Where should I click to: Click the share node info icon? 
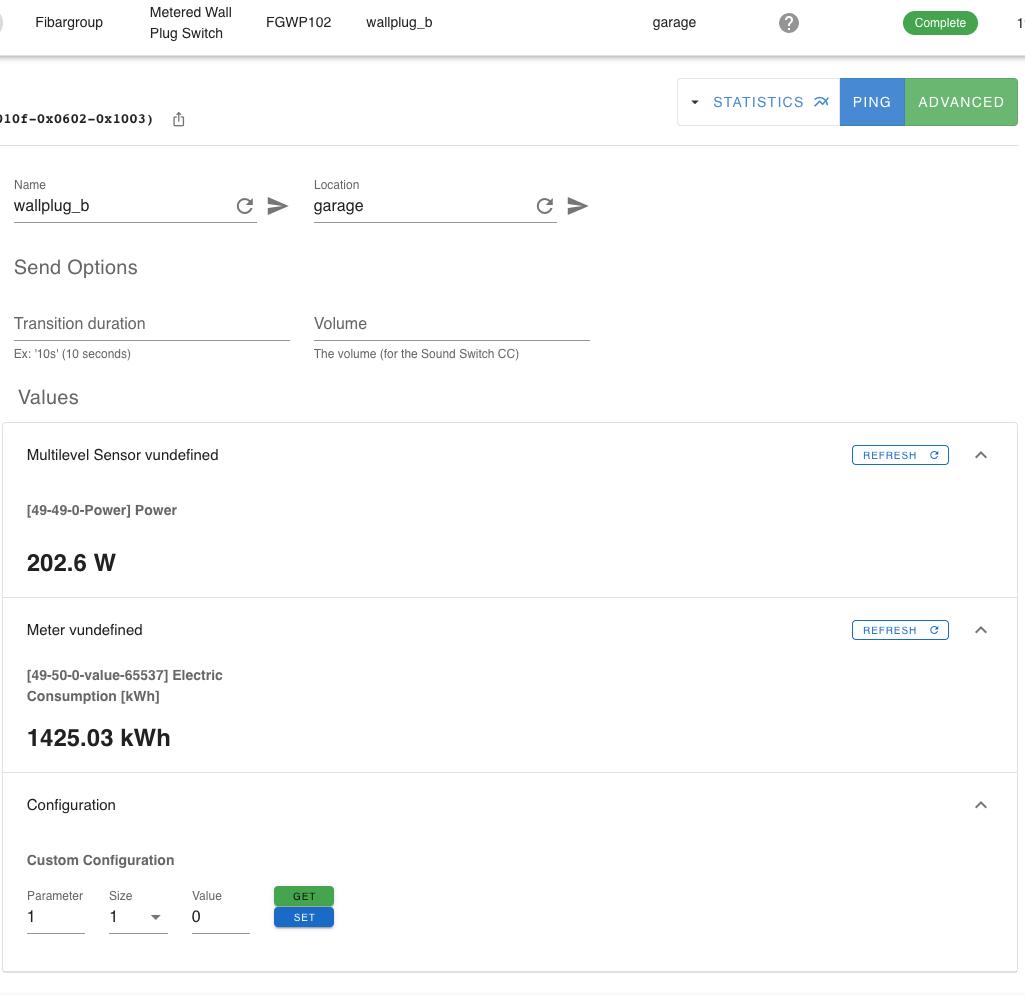point(178,119)
